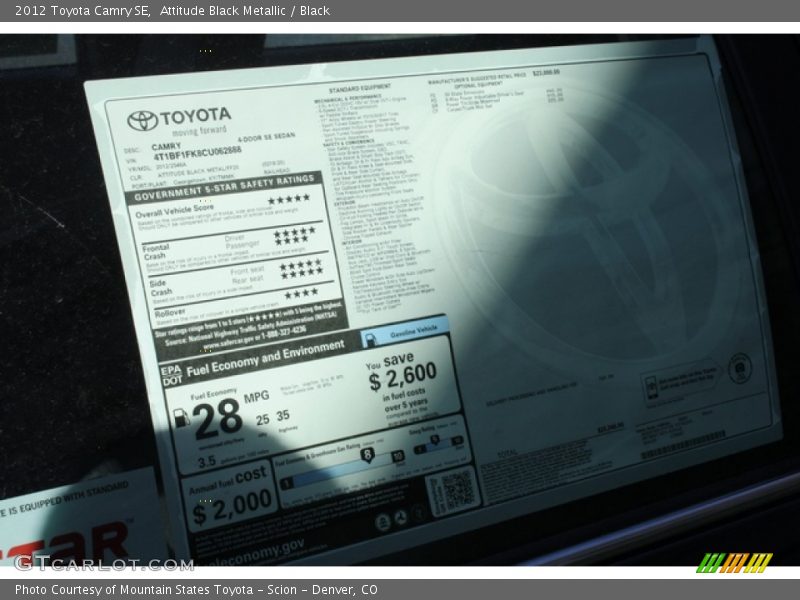The image size is (800, 600).
Task: Click the Rollover four-star rating
Action: [301, 293]
